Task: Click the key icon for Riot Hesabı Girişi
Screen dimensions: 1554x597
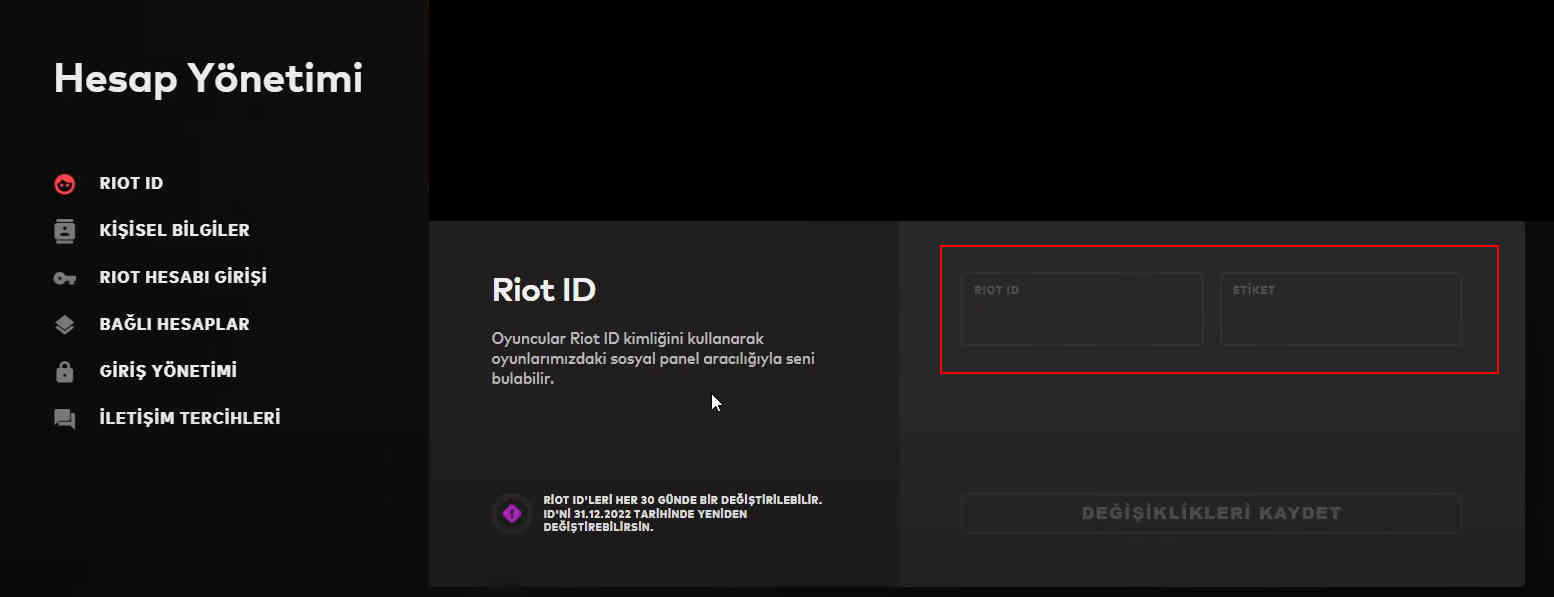Action: (x=65, y=277)
